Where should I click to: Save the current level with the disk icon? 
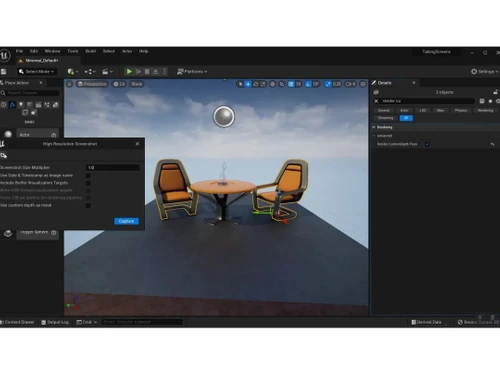click(x=4, y=72)
